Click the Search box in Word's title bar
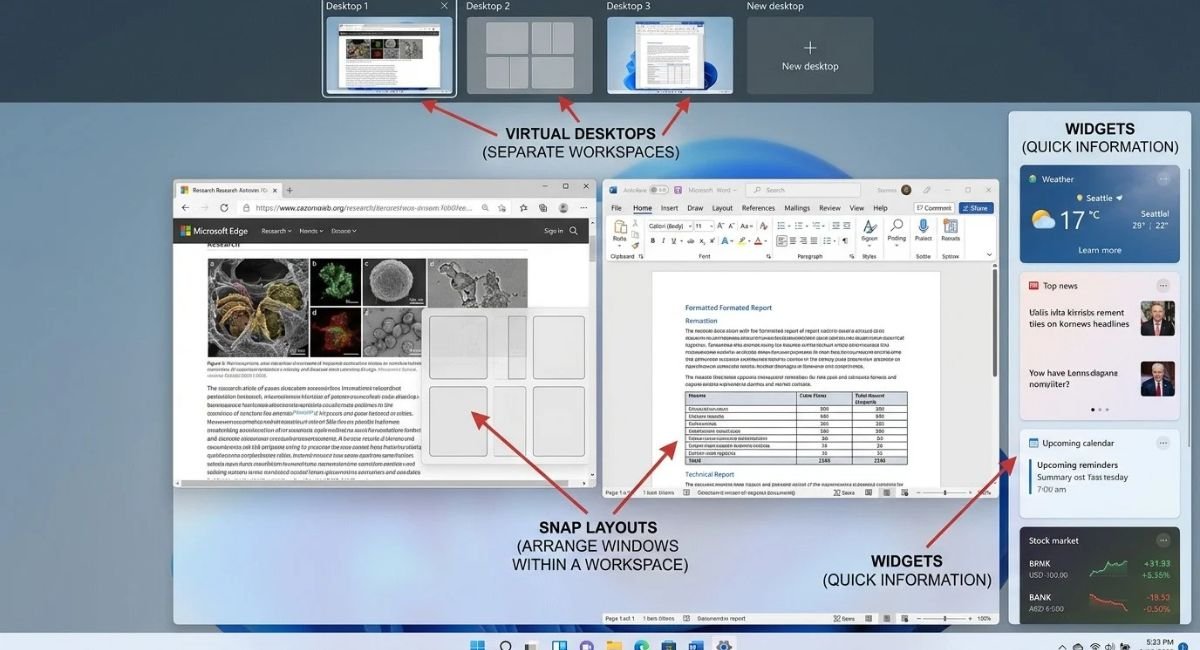This screenshot has height=650, width=1200. [803, 190]
